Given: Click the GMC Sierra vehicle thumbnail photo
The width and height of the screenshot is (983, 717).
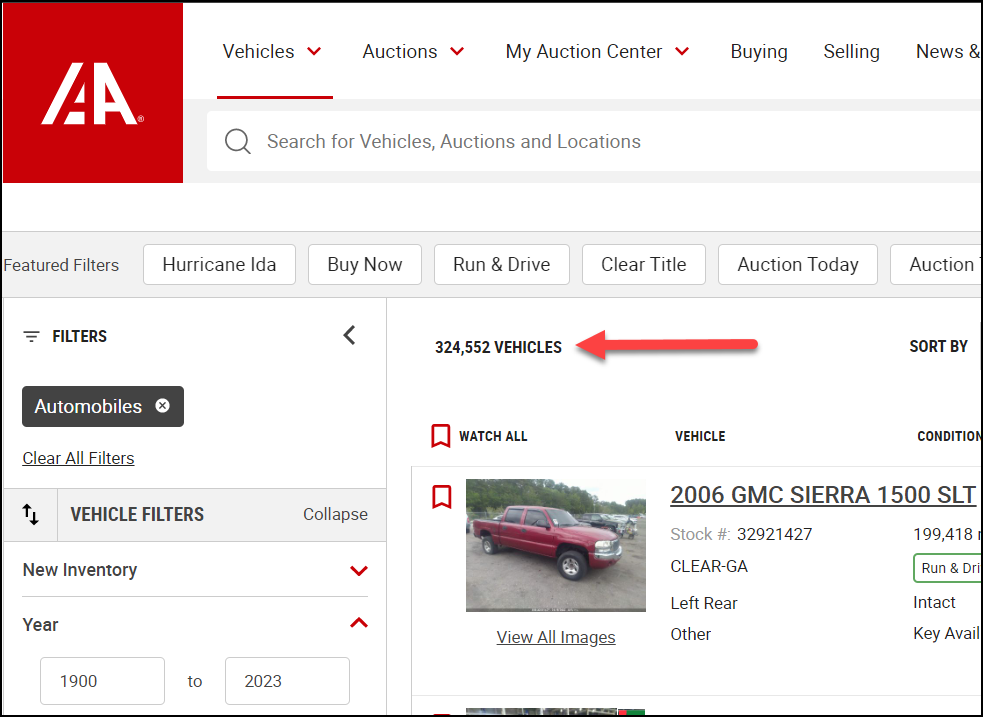Looking at the screenshot, I should 555,545.
